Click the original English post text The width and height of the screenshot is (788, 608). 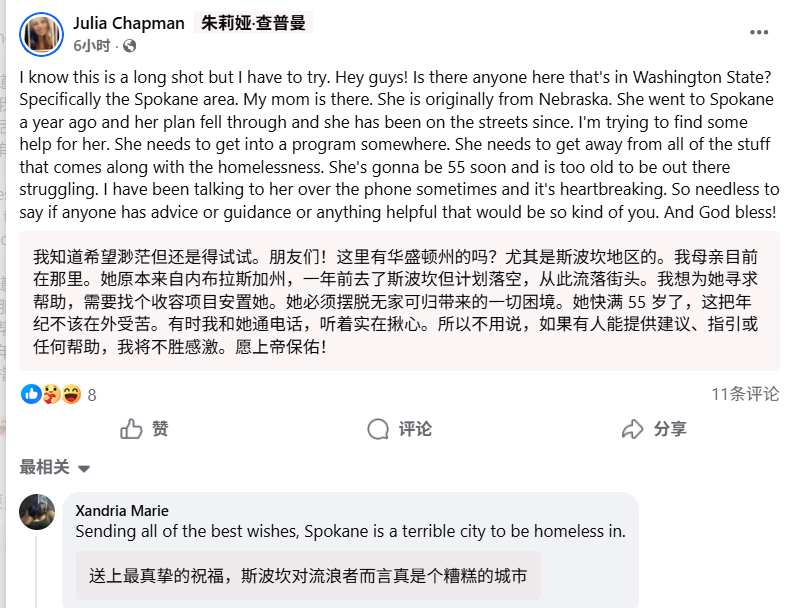pyautogui.click(x=398, y=145)
